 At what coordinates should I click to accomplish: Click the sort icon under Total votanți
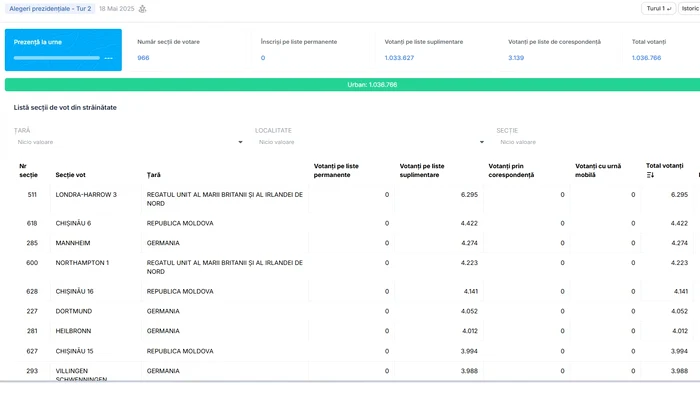(650, 175)
